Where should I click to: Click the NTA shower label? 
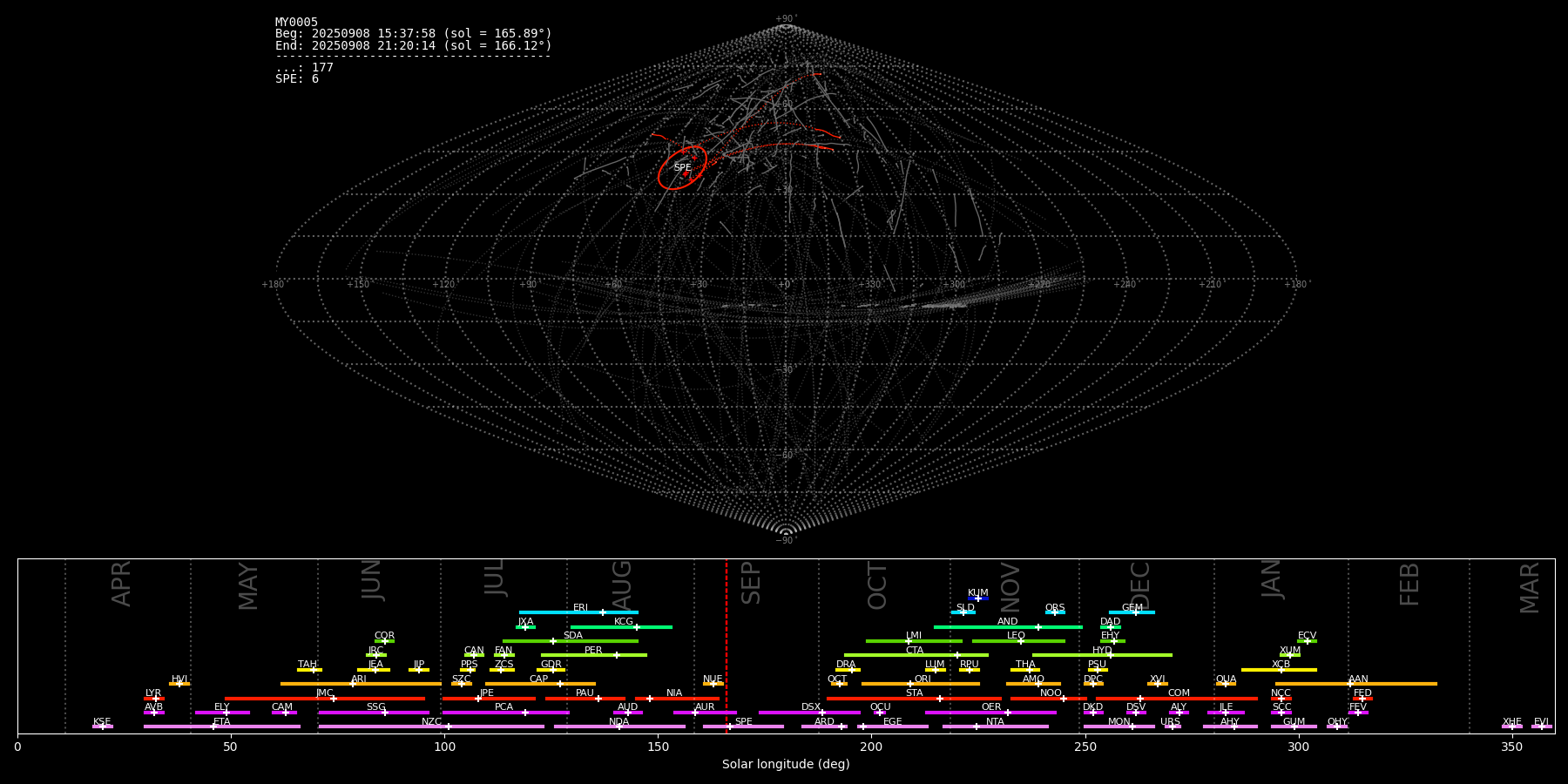[x=995, y=722]
